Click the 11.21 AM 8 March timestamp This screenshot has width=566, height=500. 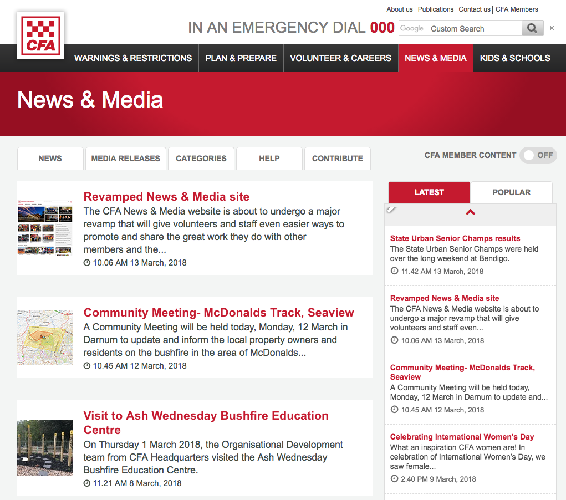(x=132, y=483)
